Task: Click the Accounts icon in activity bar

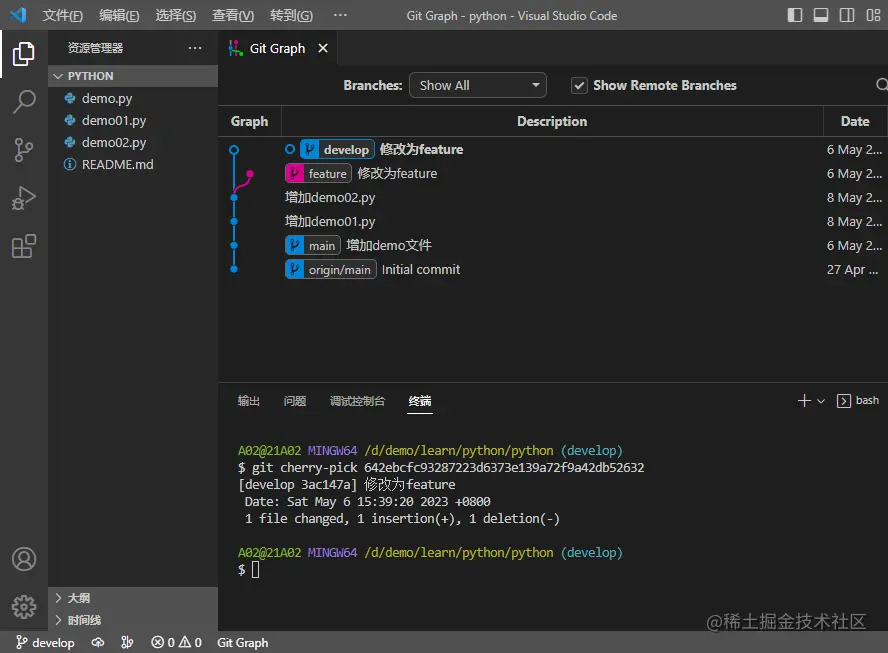Action: coord(24,559)
